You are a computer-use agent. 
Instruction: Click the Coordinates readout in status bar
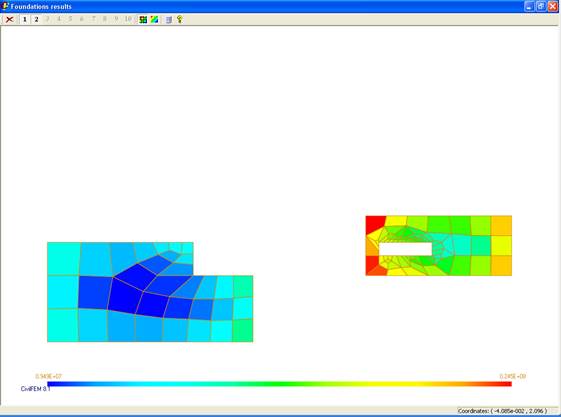click(x=502, y=411)
